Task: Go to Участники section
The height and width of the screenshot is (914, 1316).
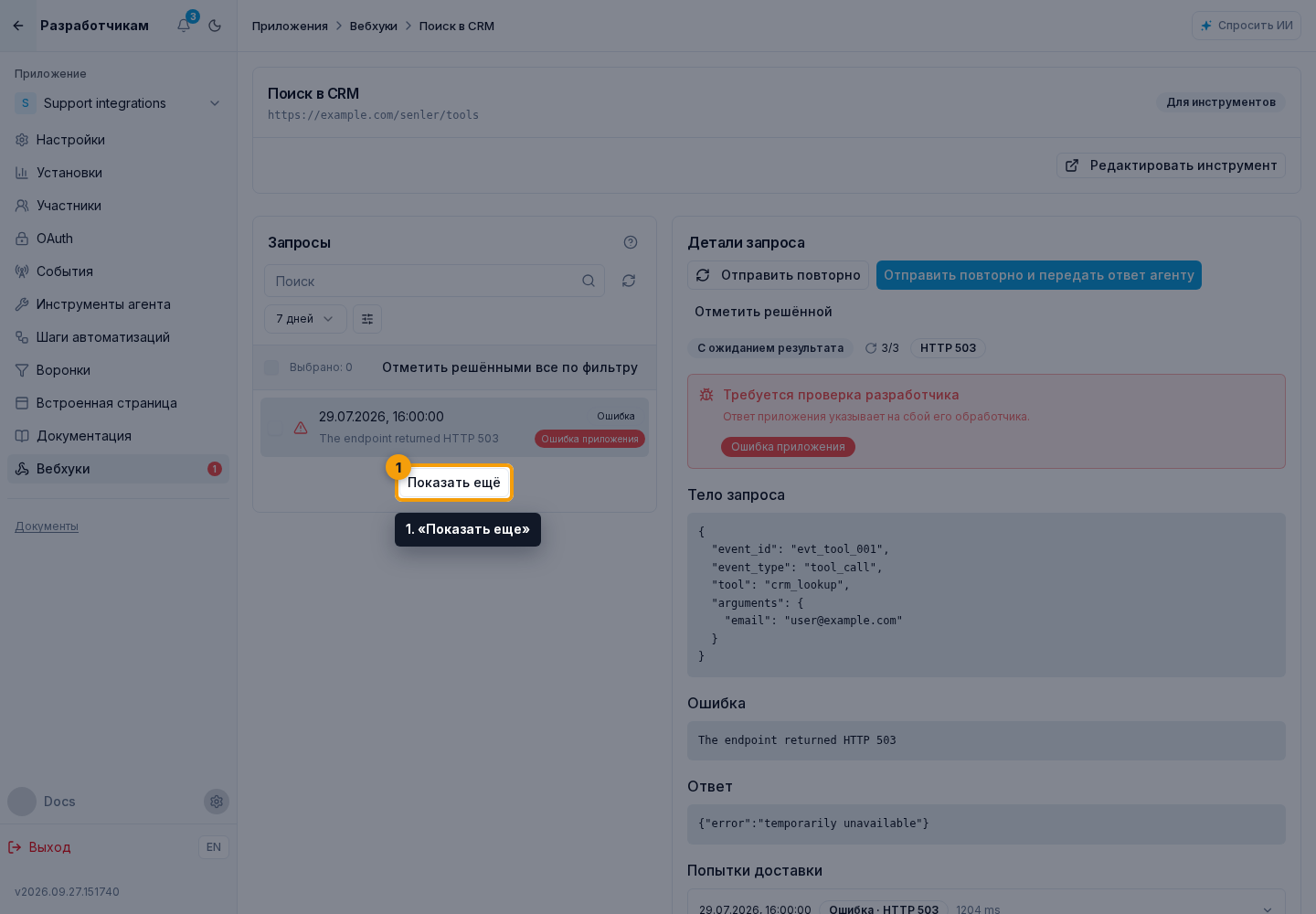Action: coord(118,206)
